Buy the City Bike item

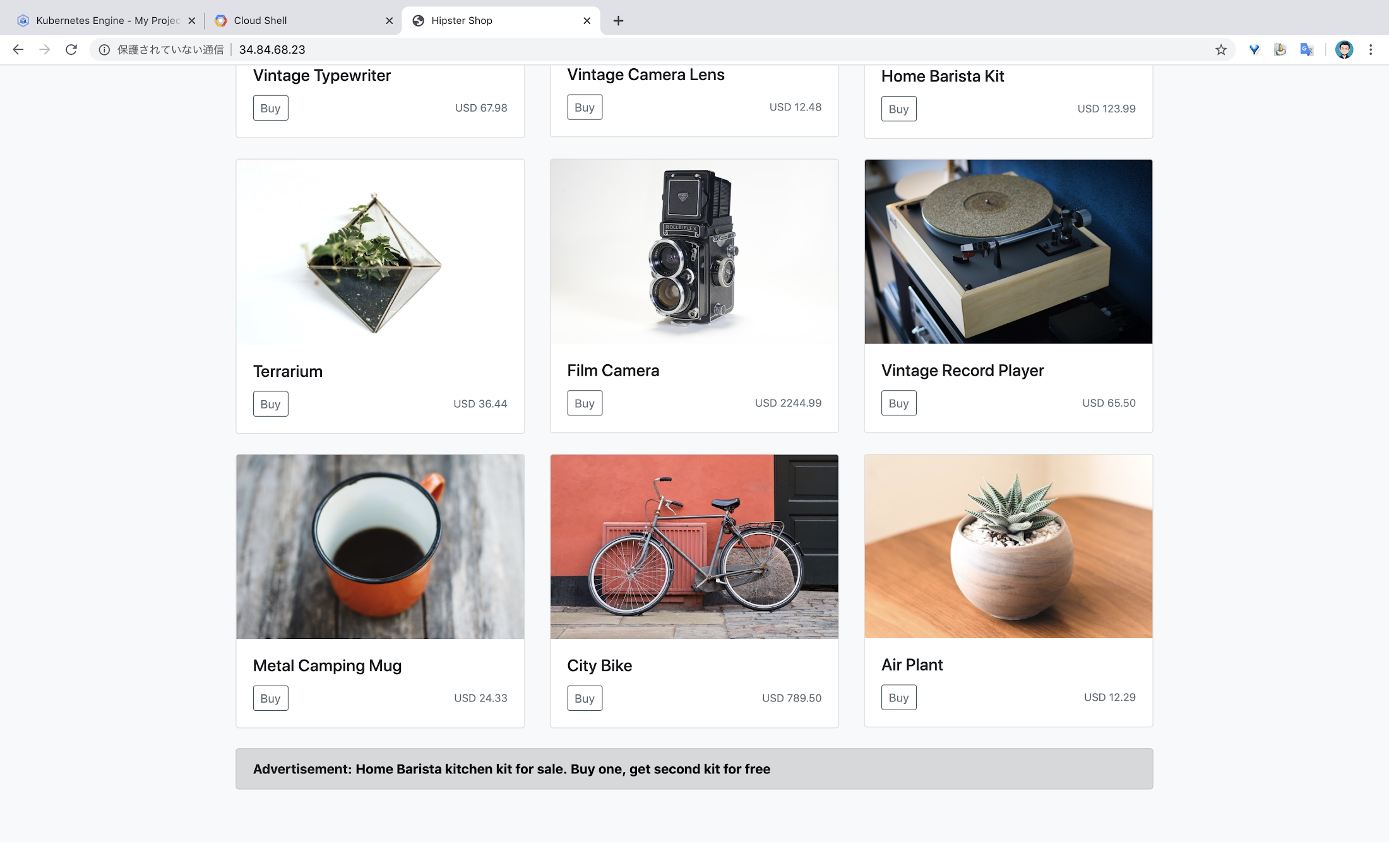pyautogui.click(x=584, y=698)
